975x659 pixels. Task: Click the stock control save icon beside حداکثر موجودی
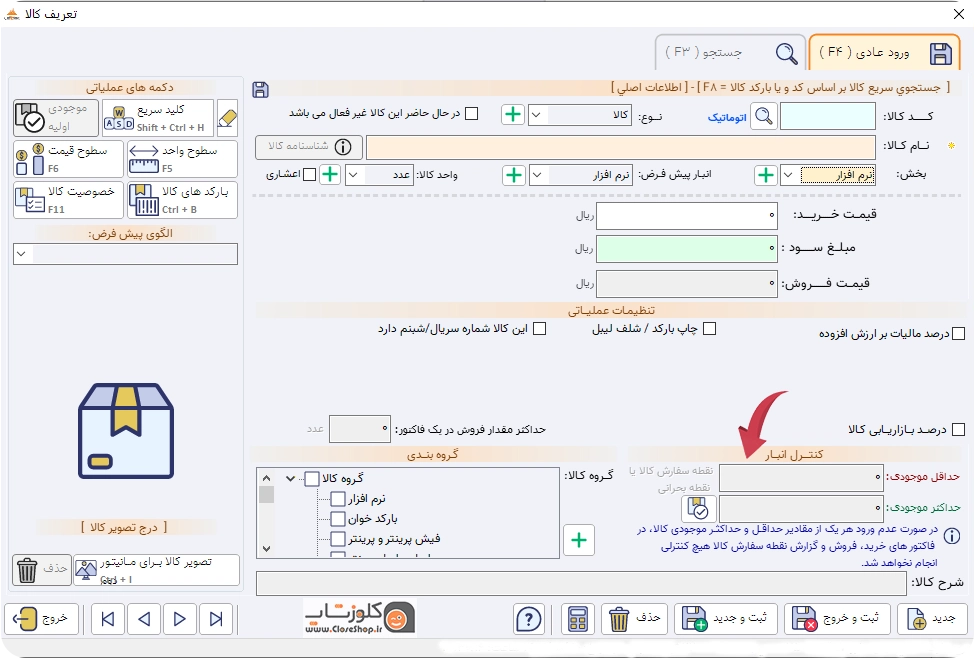click(x=699, y=509)
